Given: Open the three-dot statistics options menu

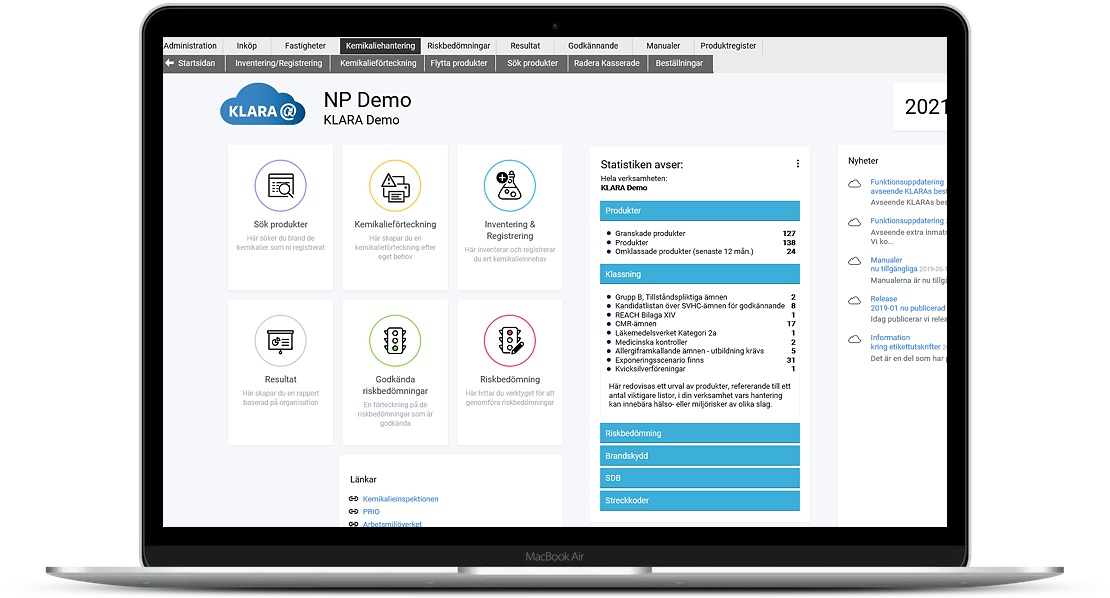Looking at the screenshot, I should [798, 163].
